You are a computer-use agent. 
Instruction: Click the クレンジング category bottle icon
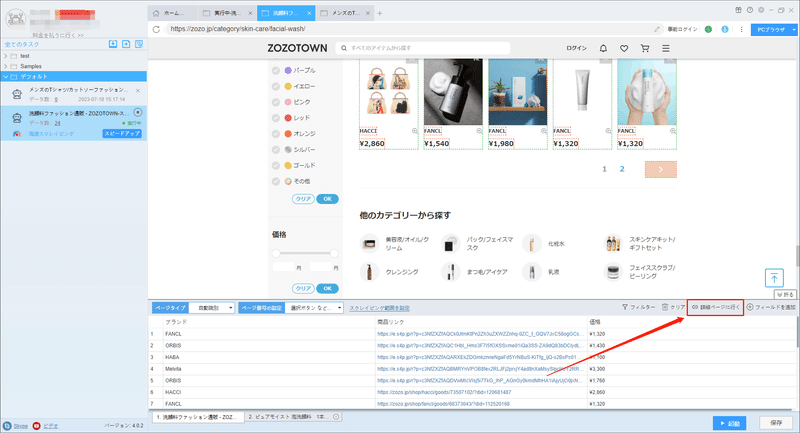369,272
